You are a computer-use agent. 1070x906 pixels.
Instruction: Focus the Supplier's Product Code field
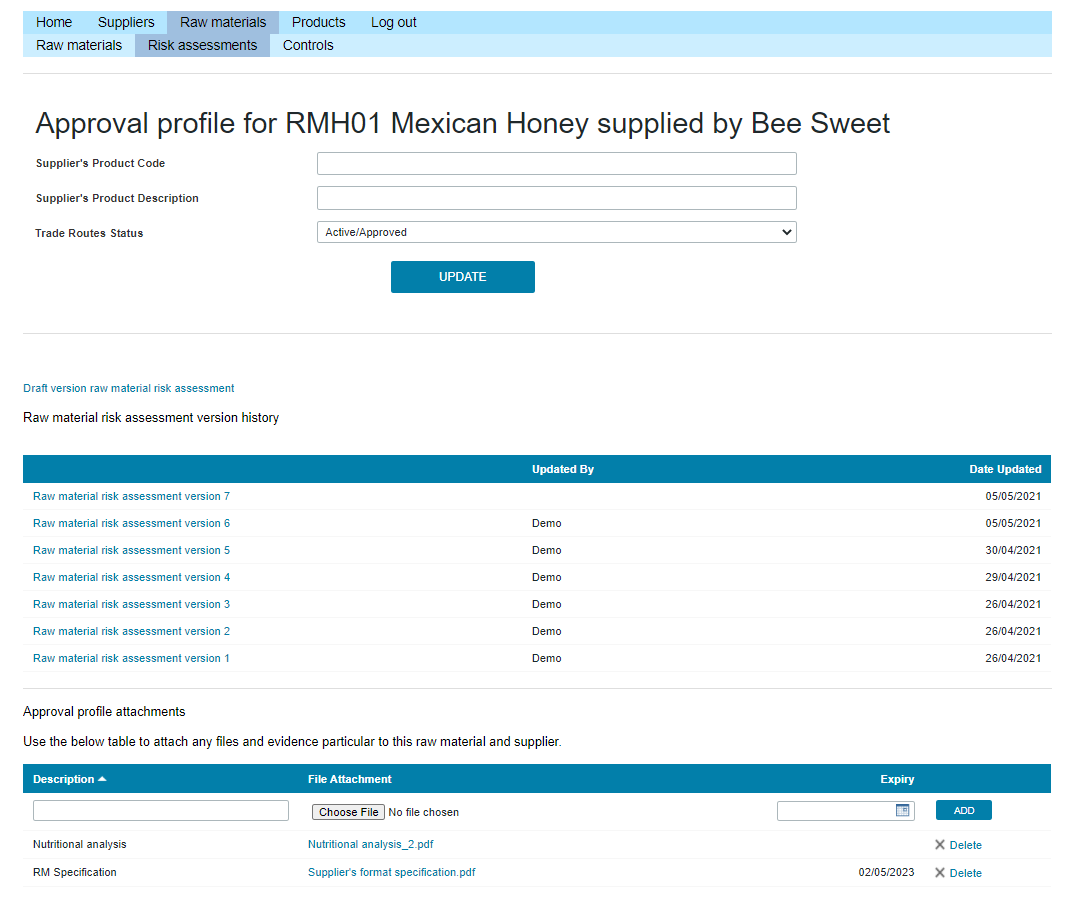[x=556, y=164]
